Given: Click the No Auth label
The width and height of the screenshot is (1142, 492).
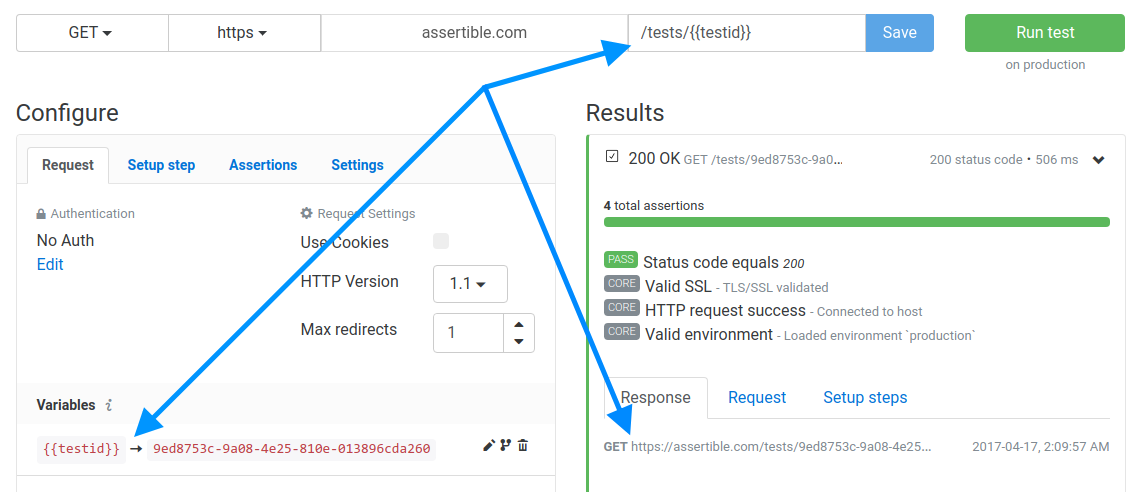Looking at the screenshot, I should point(66,240).
